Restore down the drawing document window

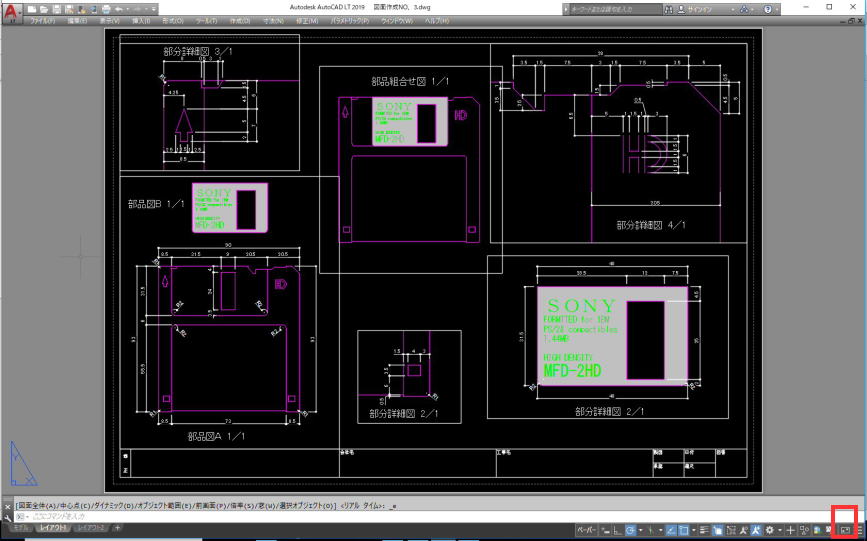[852, 20]
